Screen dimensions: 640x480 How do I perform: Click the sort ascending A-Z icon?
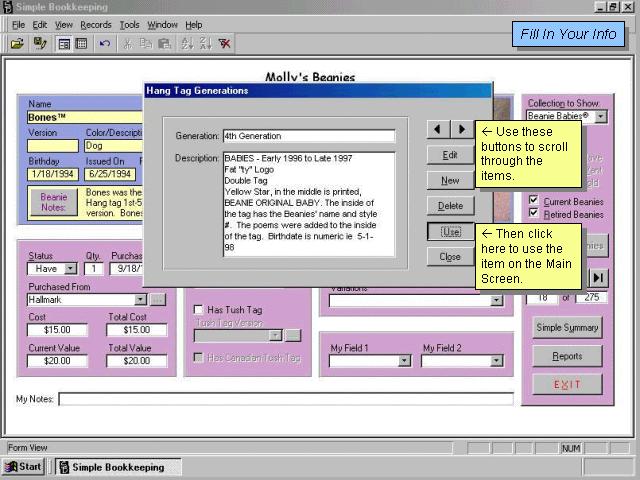[186, 44]
